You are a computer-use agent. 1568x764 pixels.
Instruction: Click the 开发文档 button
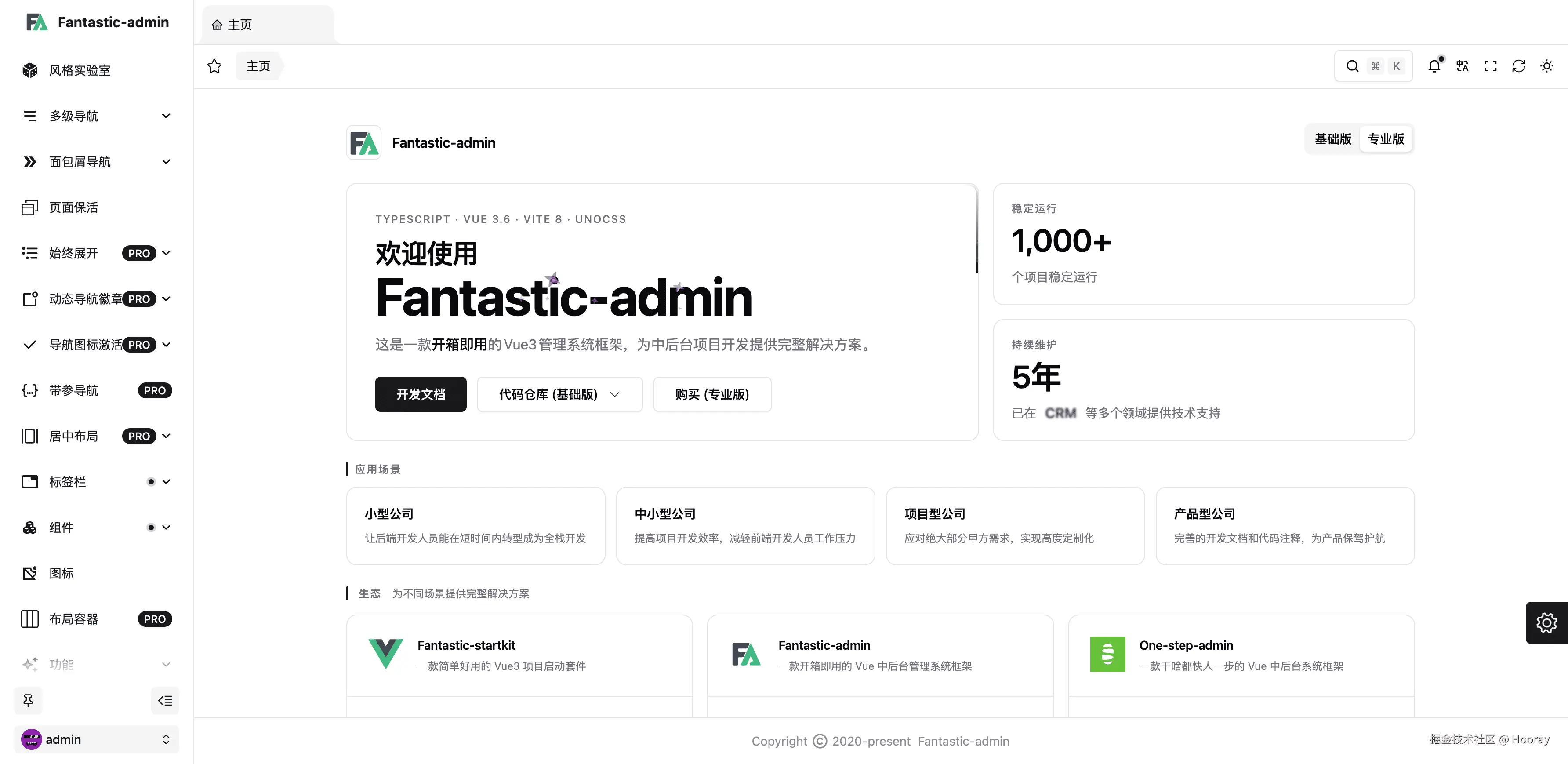pyautogui.click(x=421, y=394)
